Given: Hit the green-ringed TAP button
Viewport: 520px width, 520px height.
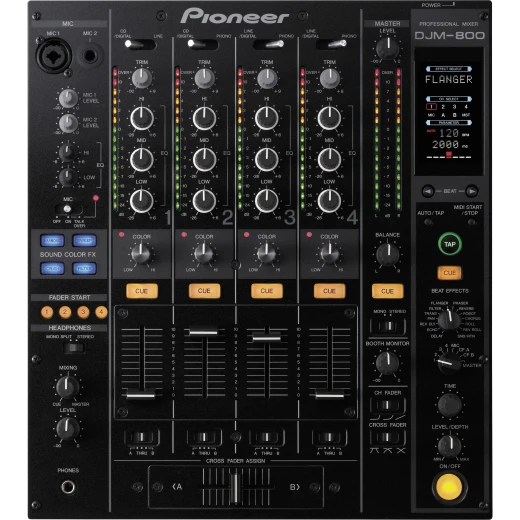Looking at the screenshot, I should click(x=450, y=244).
